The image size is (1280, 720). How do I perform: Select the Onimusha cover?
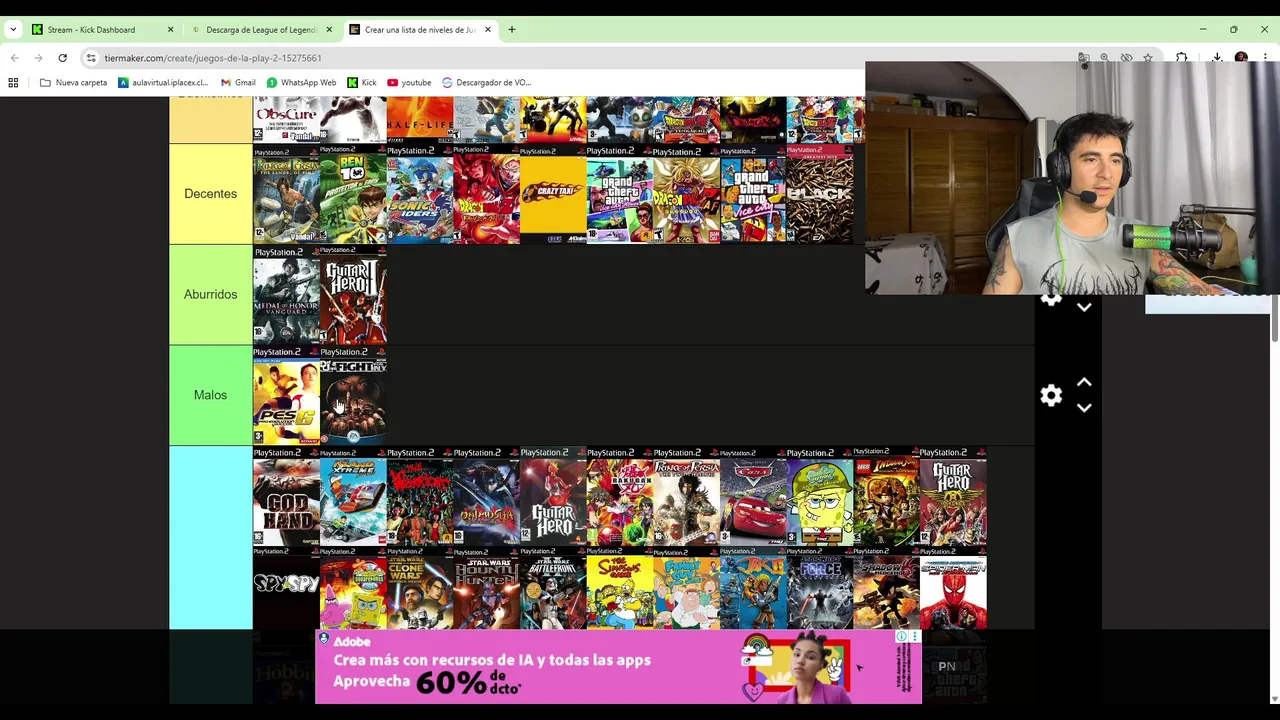pos(486,496)
